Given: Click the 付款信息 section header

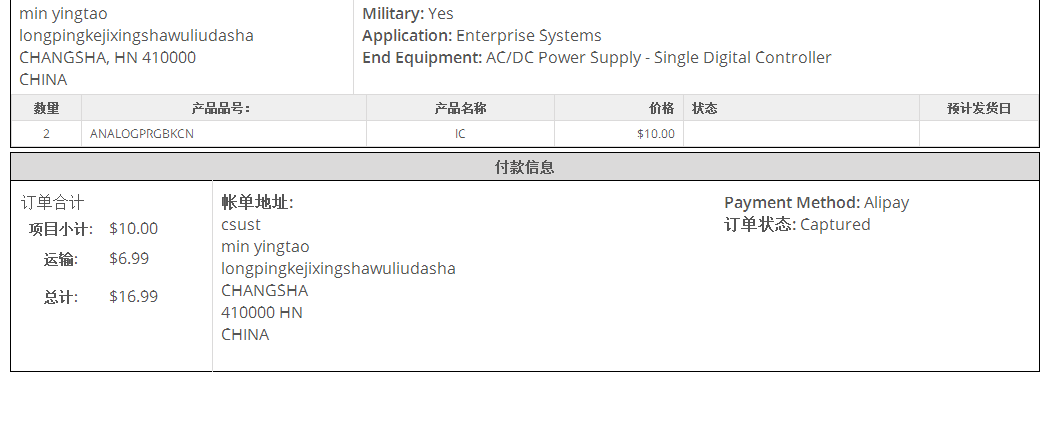Looking at the screenshot, I should [x=525, y=167].
